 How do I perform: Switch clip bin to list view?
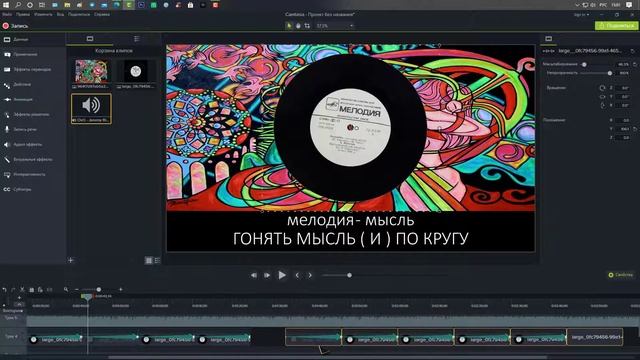point(157,260)
